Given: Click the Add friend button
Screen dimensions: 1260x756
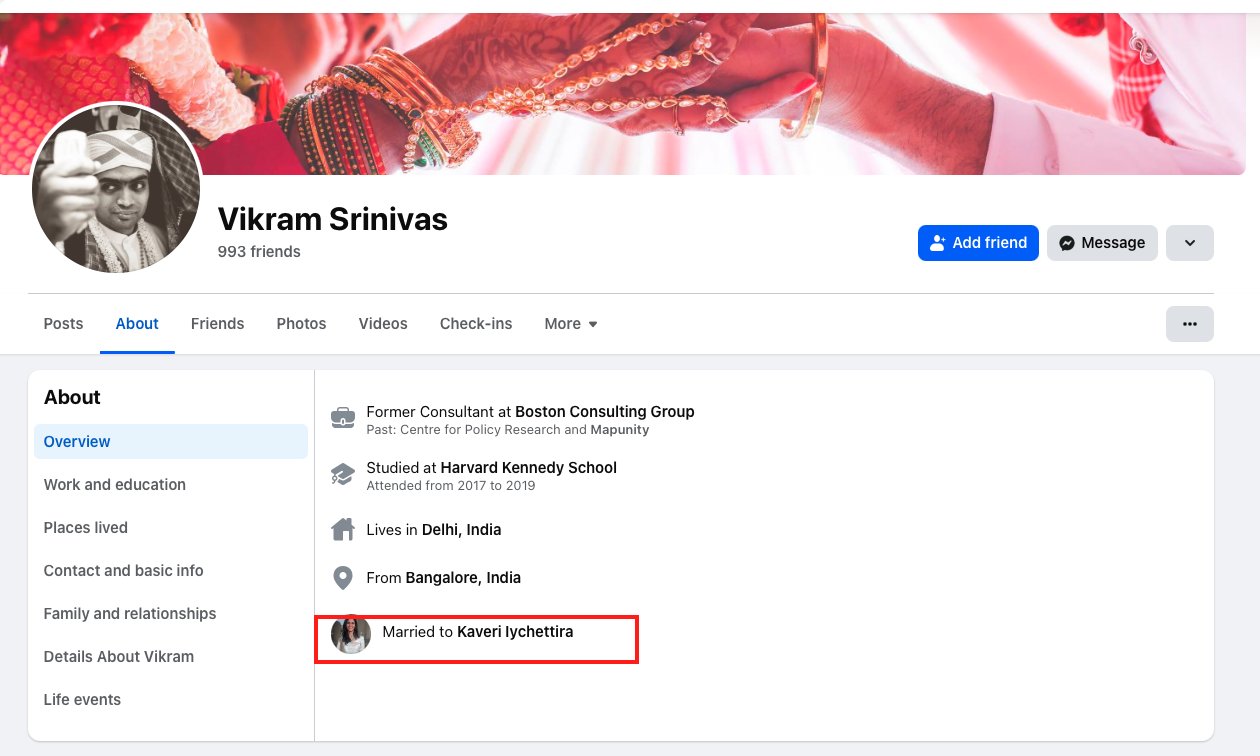Looking at the screenshot, I should coord(978,243).
